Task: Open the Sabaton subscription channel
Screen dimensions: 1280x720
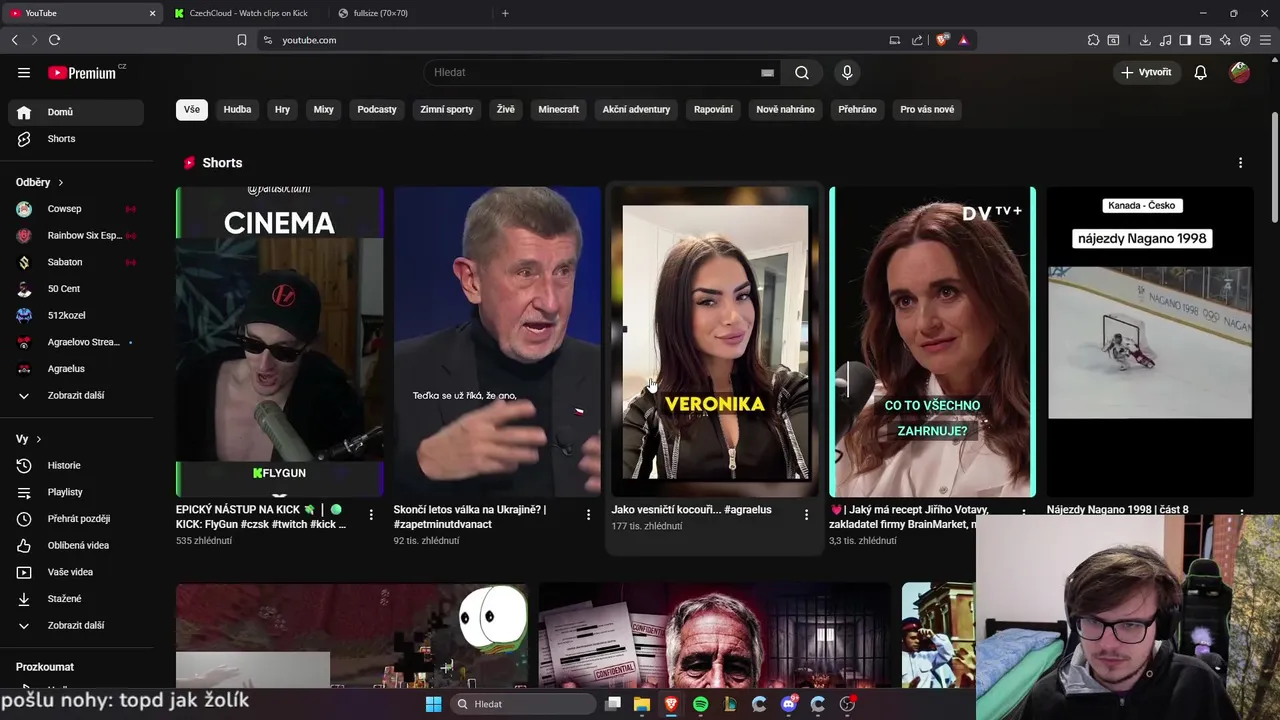Action: [76, 262]
